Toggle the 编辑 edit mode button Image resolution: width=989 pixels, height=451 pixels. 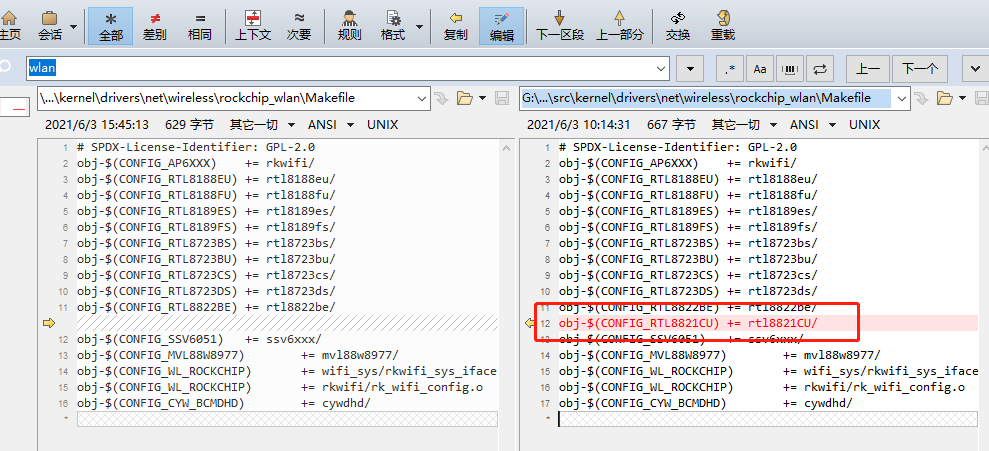[501, 26]
